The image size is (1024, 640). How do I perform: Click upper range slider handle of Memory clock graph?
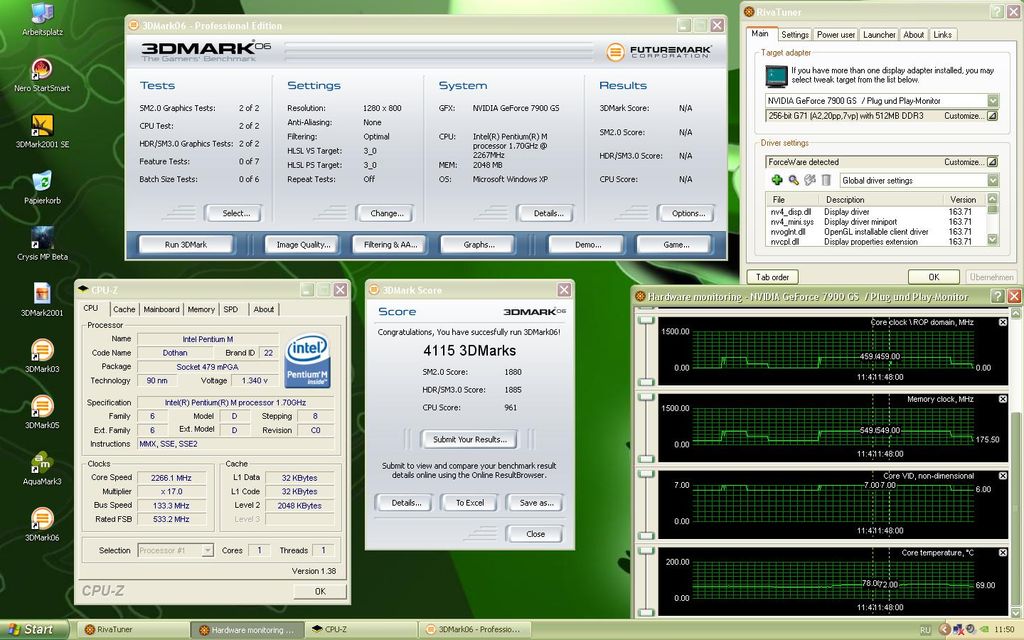646,397
